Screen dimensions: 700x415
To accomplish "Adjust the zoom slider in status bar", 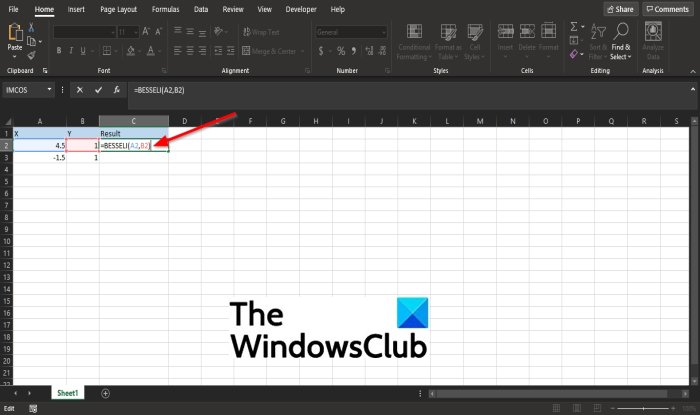I will pos(643,408).
